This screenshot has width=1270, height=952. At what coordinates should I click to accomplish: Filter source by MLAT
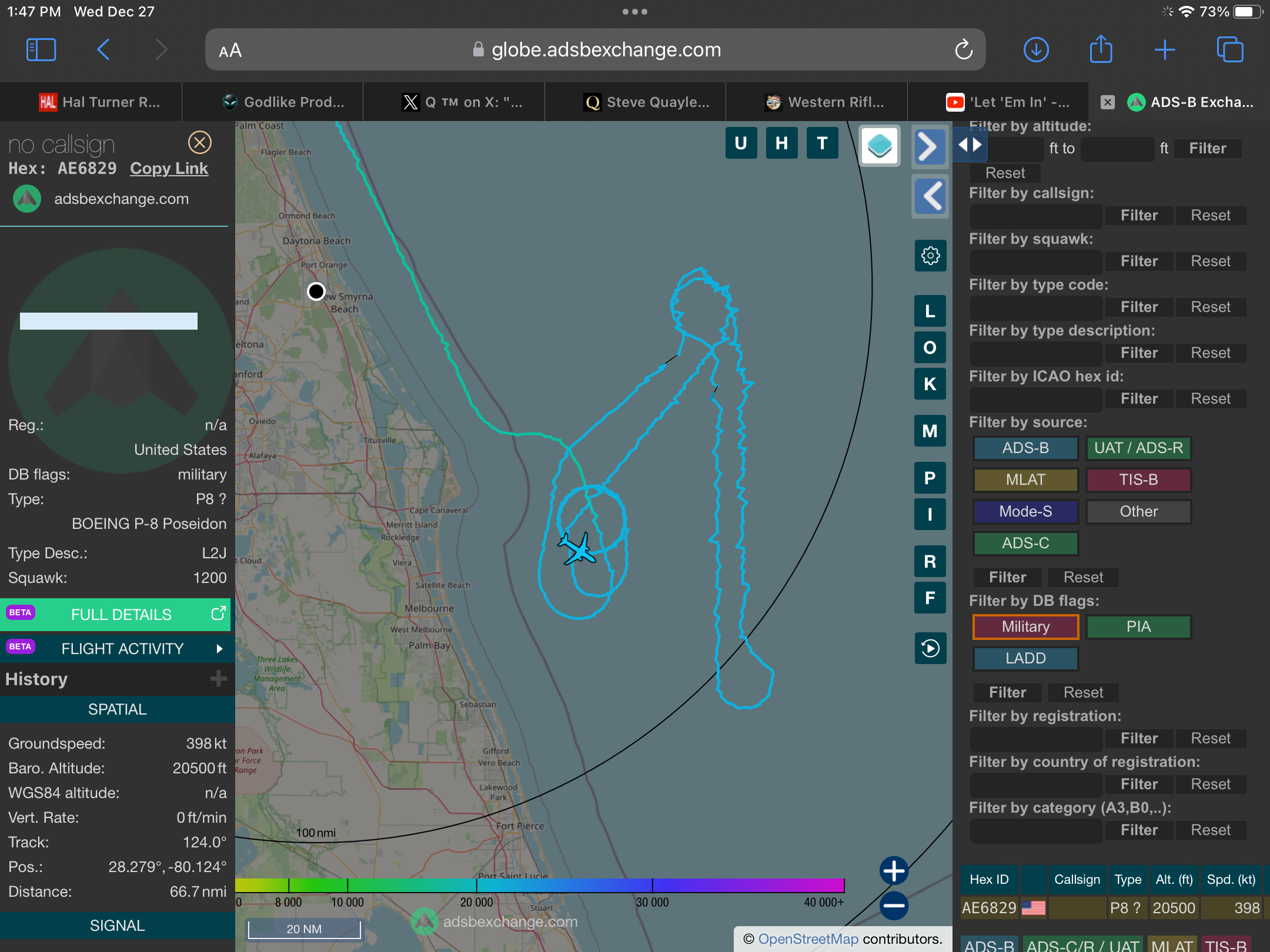click(1025, 480)
